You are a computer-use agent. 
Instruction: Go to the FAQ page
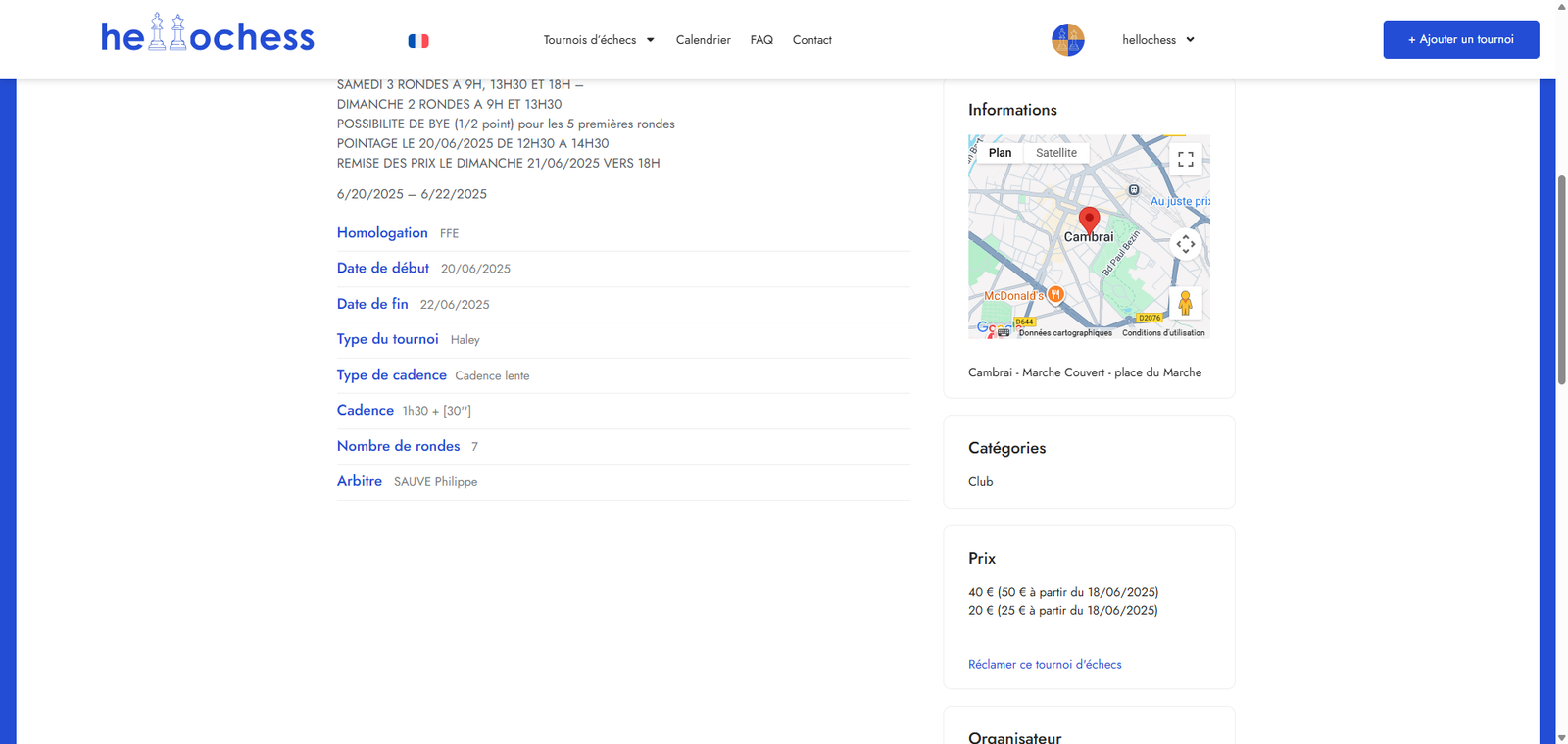761,40
